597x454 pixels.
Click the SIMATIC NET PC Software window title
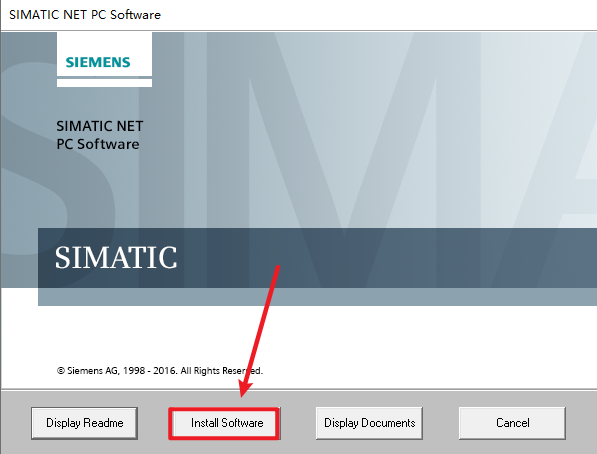(x=85, y=14)
